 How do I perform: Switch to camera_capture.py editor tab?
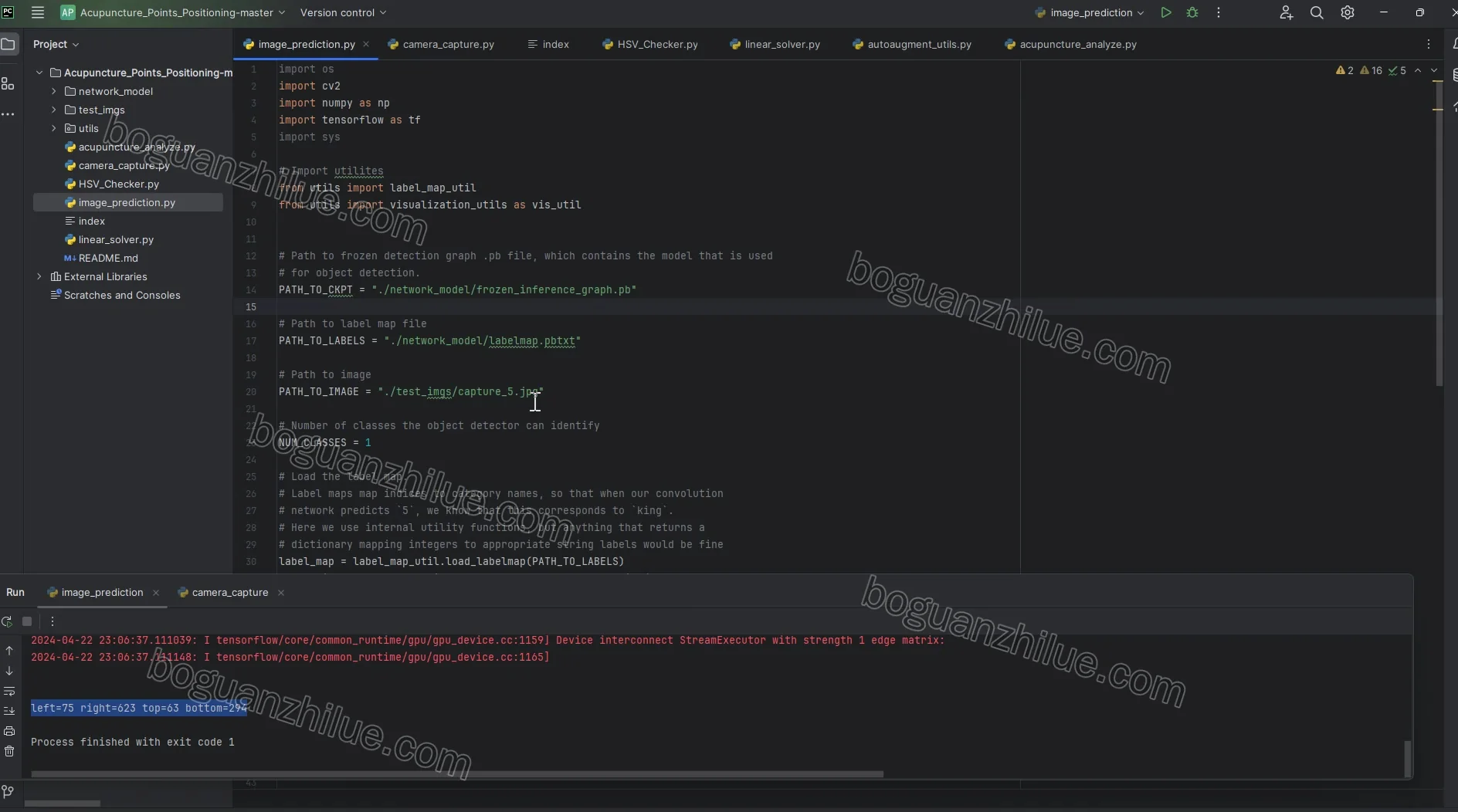(x=441, y=44)
